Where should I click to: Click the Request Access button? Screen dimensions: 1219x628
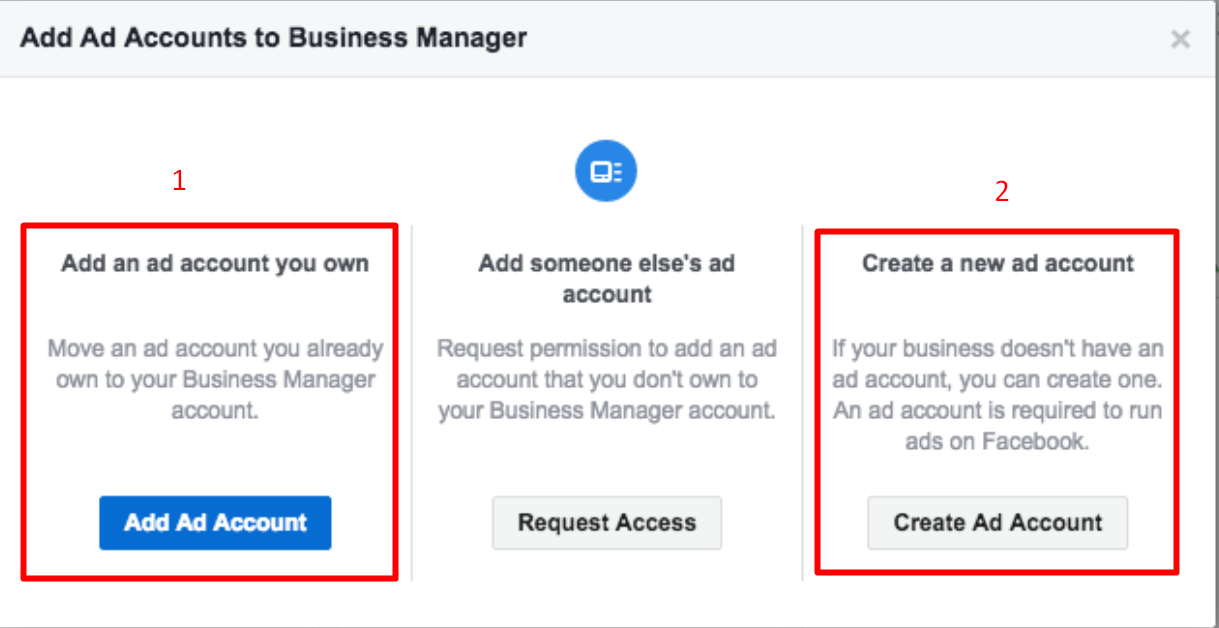tap(607, 522)
